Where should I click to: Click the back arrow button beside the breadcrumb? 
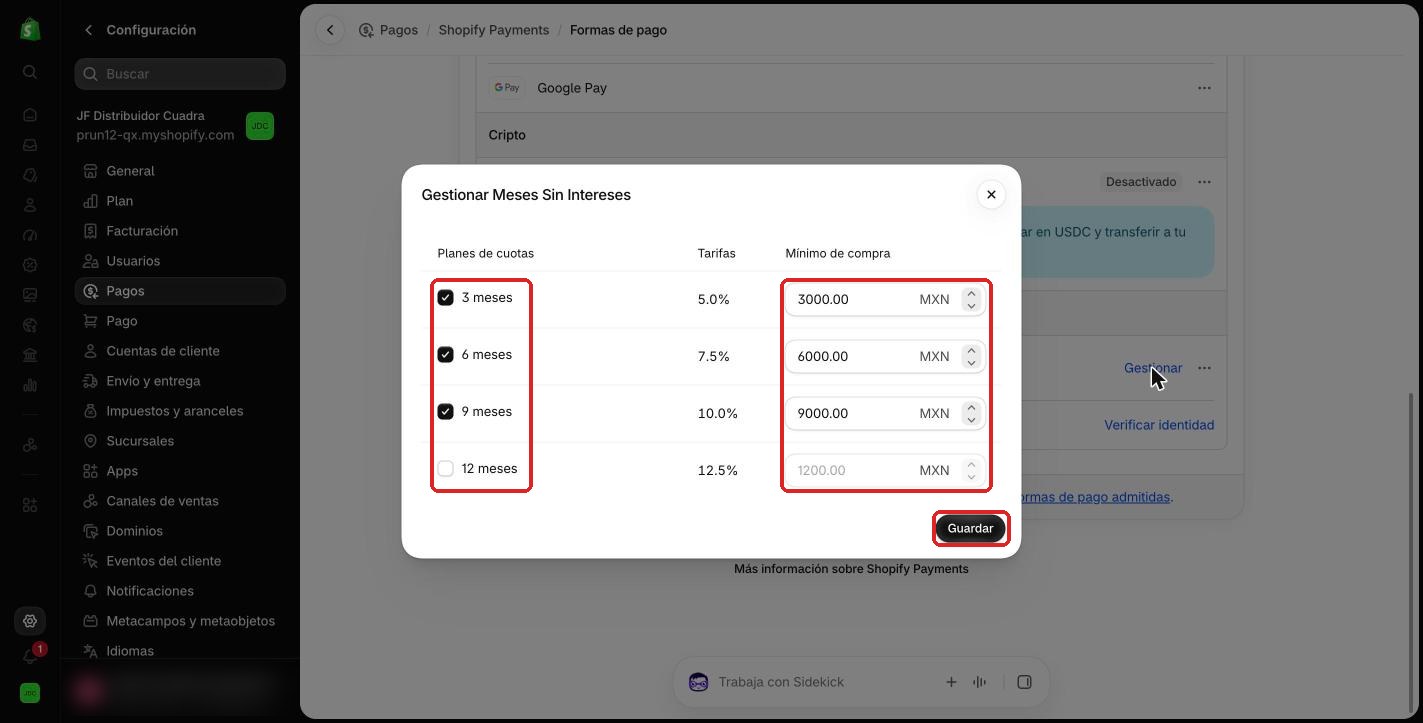pyautogui.click(x=330, y=30)
